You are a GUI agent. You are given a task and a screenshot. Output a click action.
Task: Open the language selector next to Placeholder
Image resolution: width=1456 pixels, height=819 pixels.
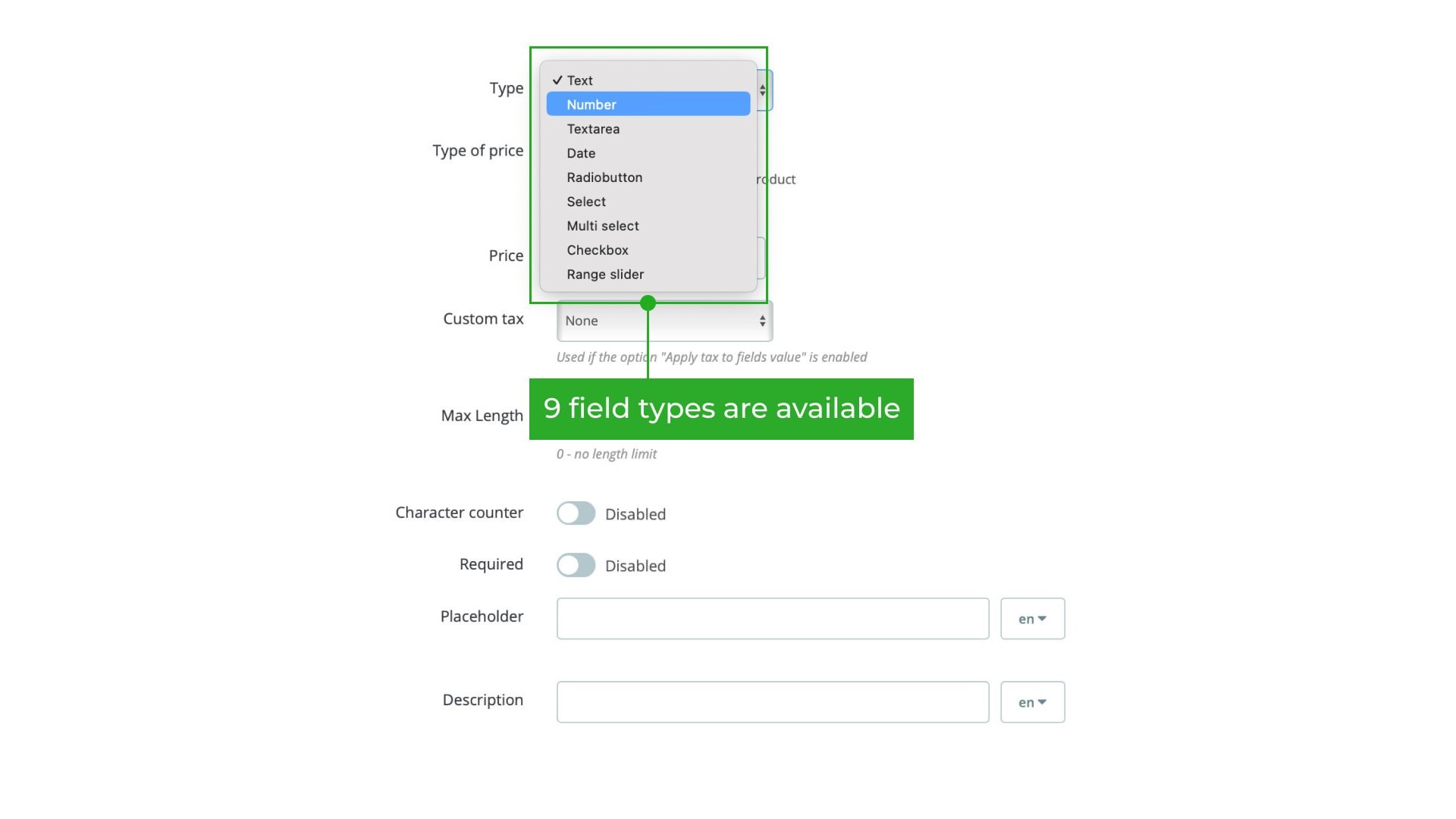click(x=1032, y=618)
